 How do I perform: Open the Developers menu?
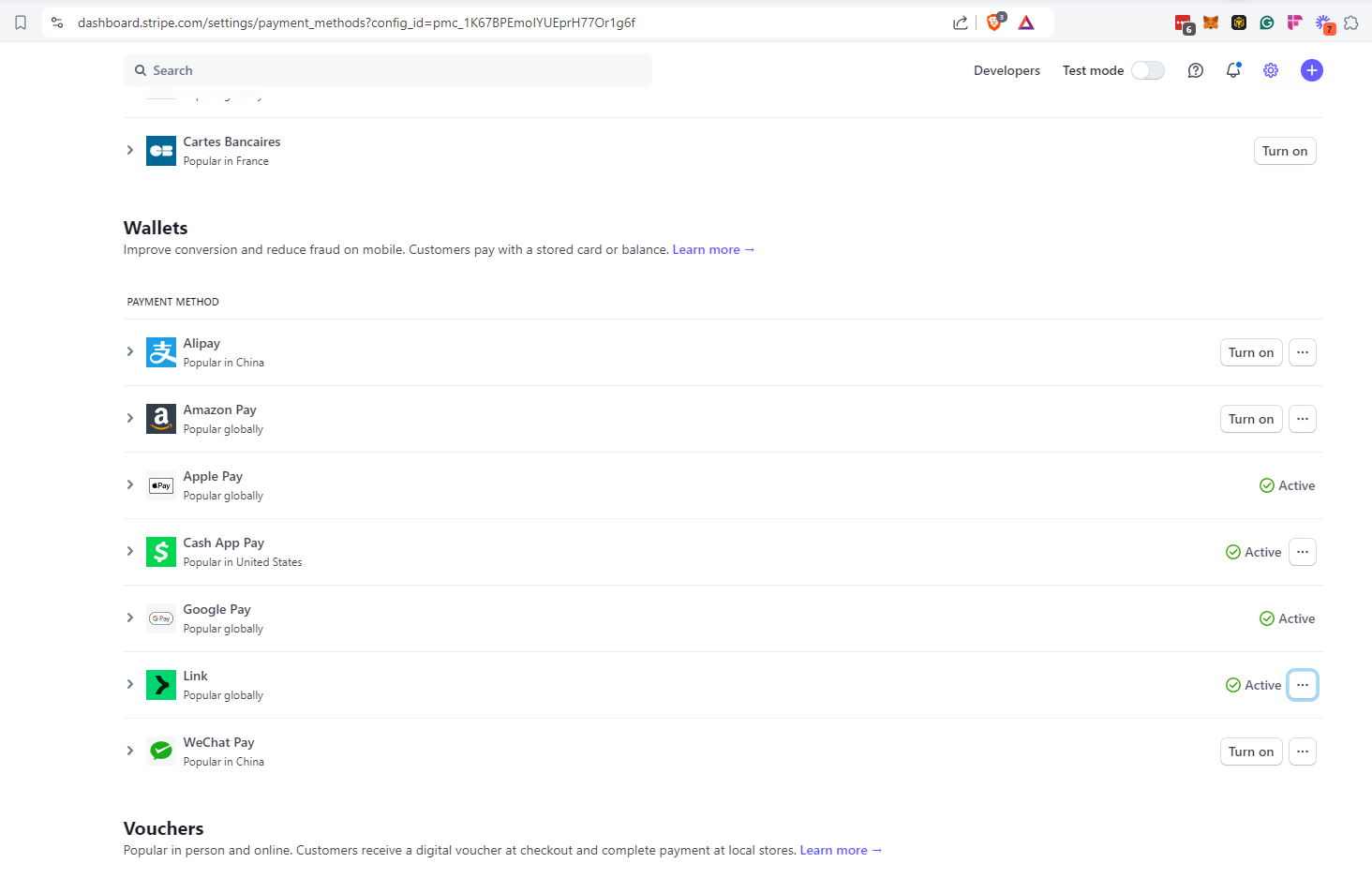pyautogui.click(x=1007, y=70)
